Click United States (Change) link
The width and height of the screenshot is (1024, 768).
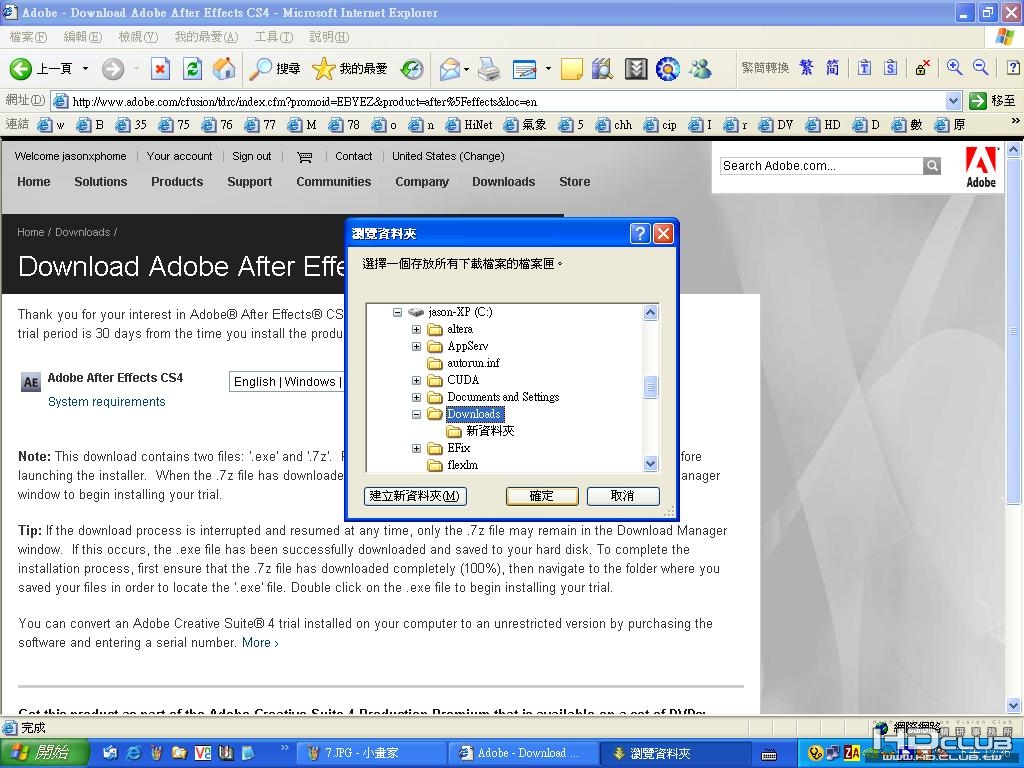(x=448, y=156)
